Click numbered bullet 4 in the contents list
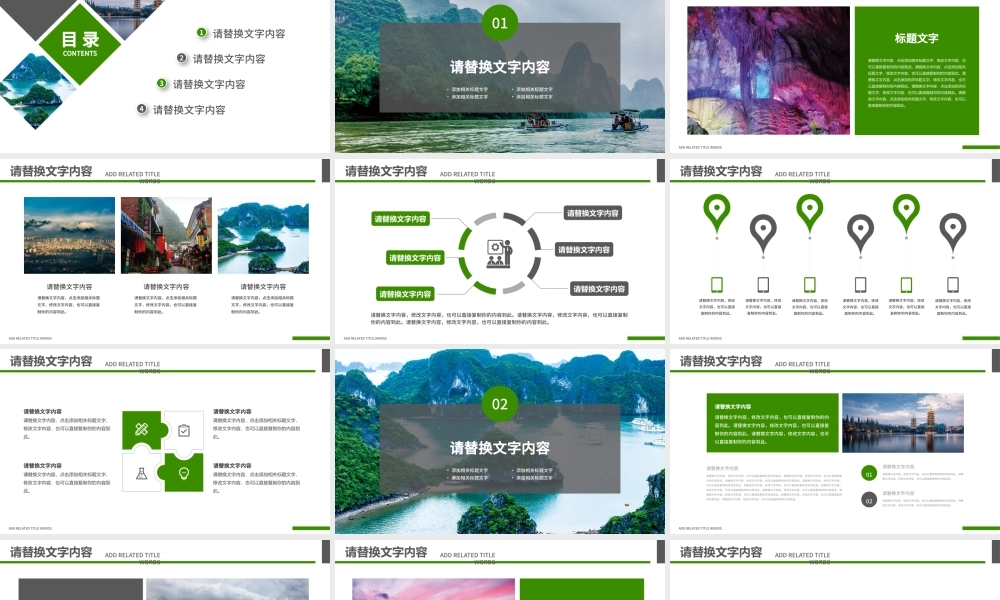This screenshot has width=1000, height=600. pos(142,109)
